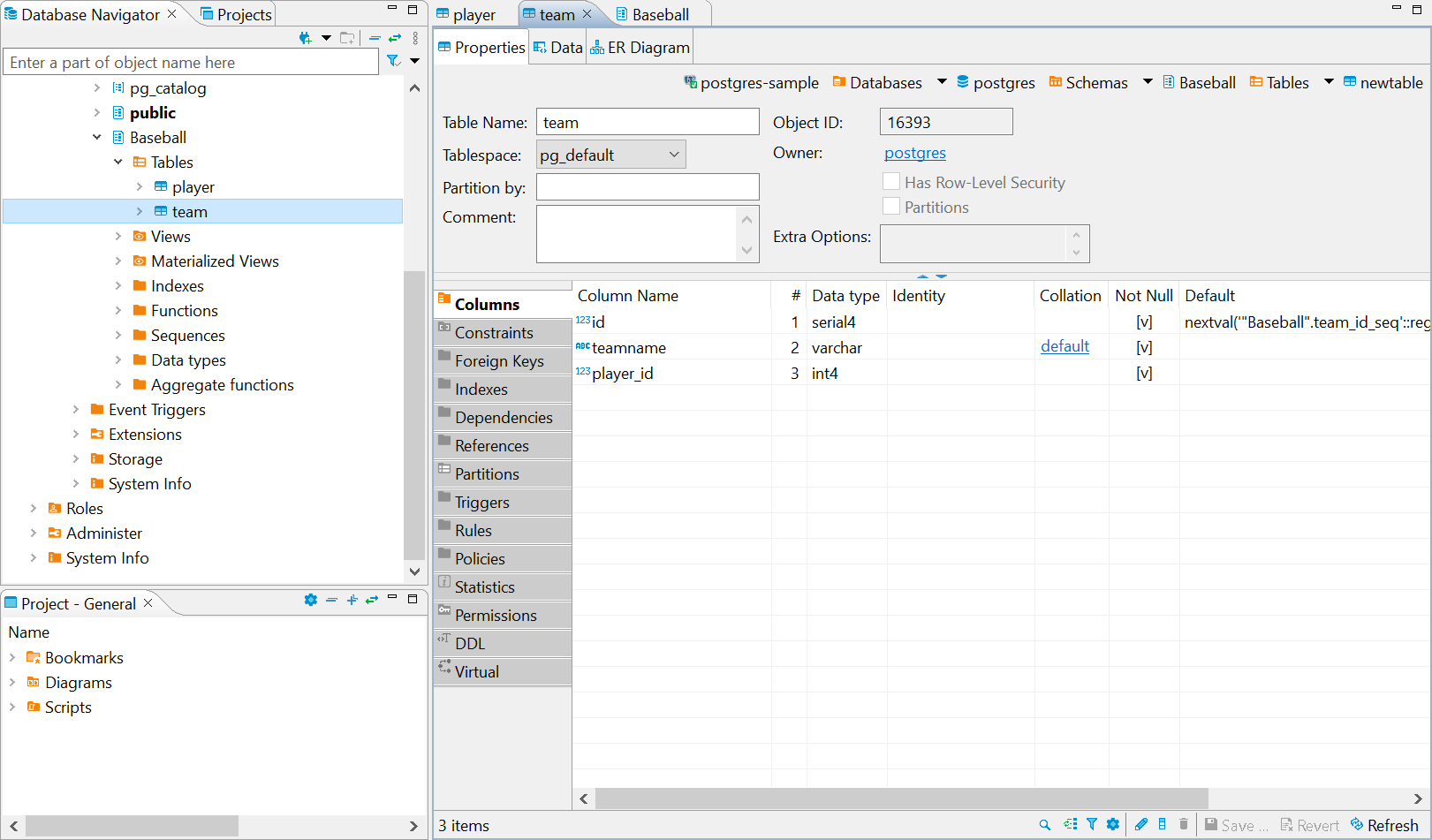Open the Constraints section

(503, 332)
